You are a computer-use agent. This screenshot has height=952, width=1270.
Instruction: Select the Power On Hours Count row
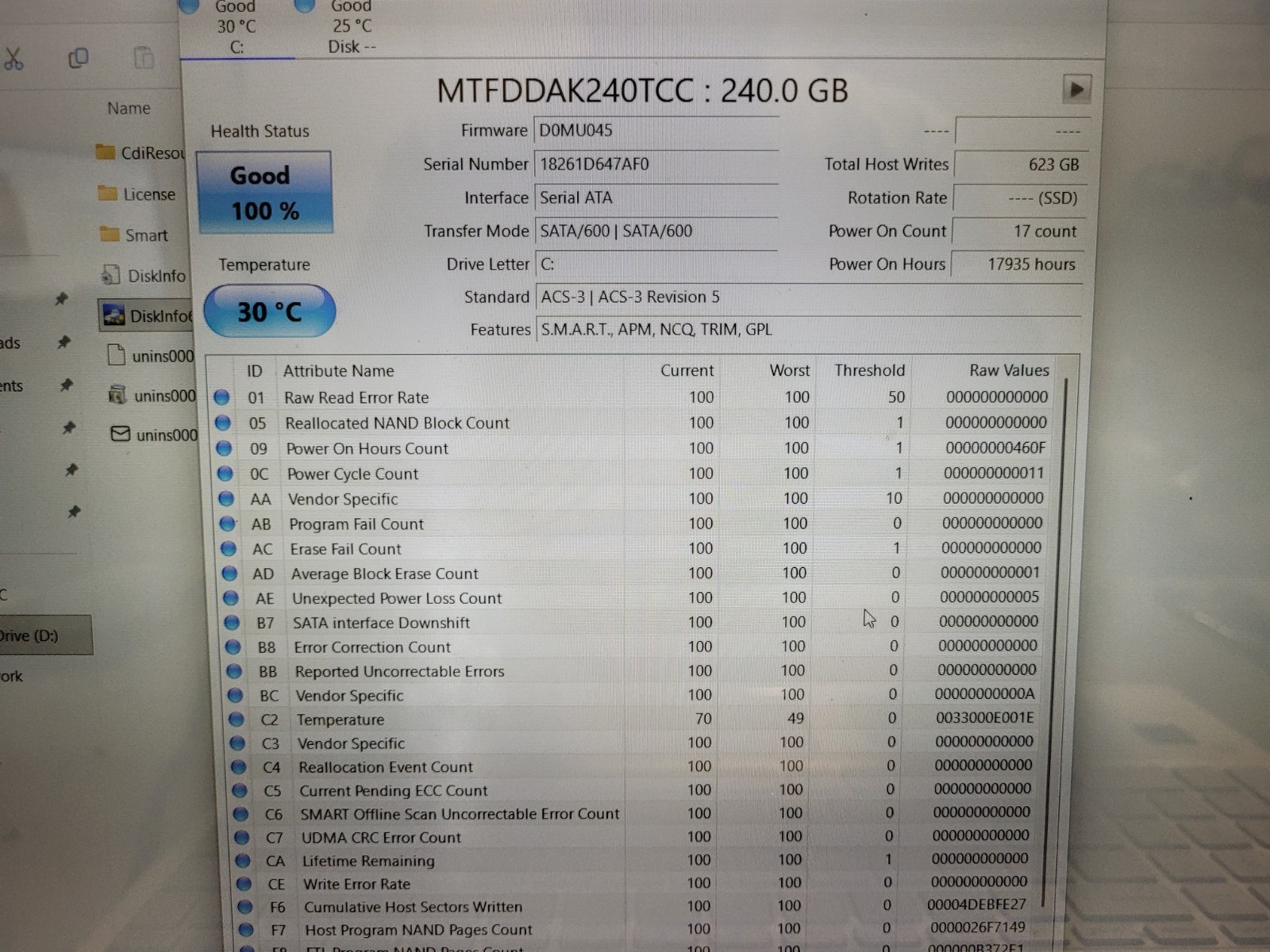[633, 448]
